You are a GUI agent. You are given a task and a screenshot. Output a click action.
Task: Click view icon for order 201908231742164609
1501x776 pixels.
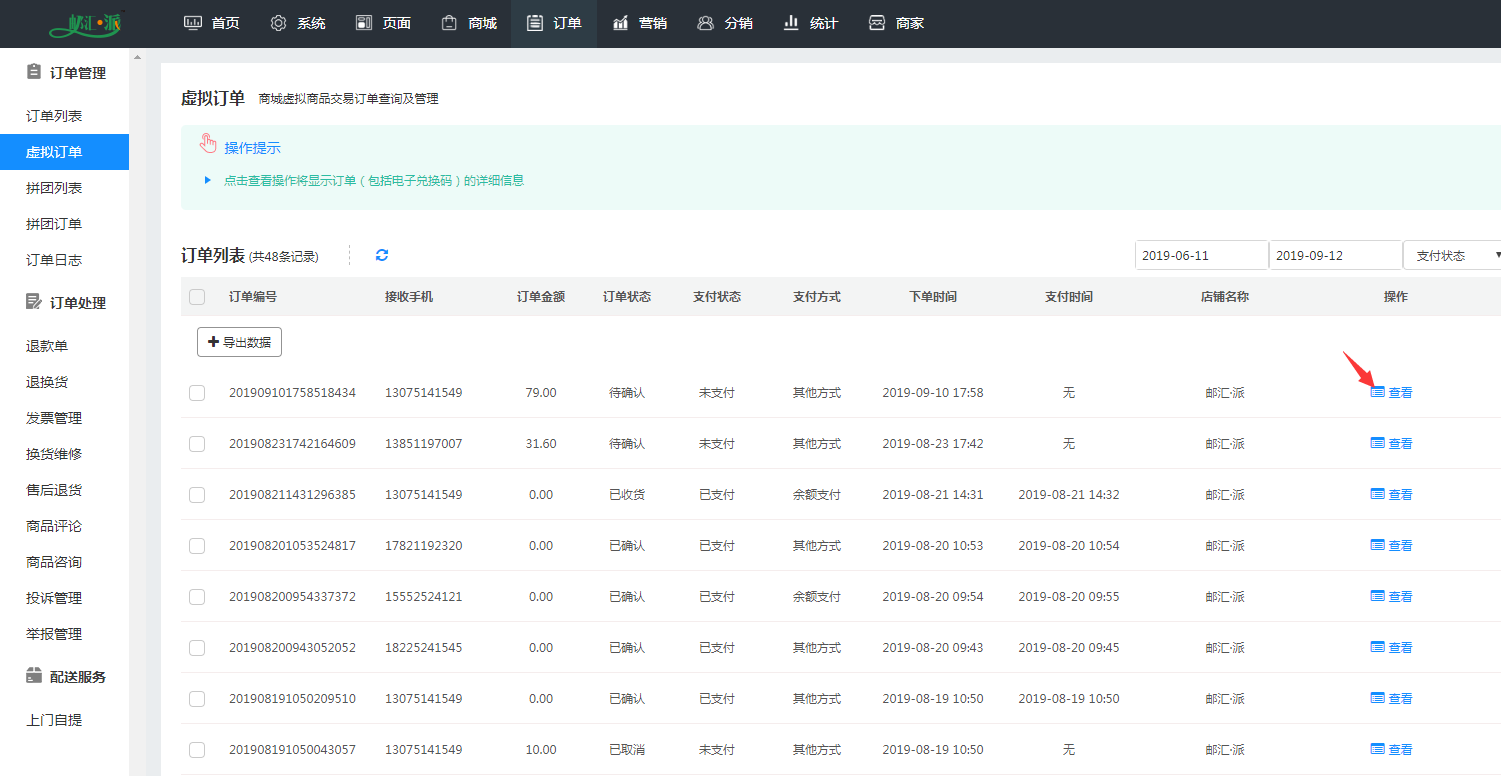click(x=1378, y=443)
